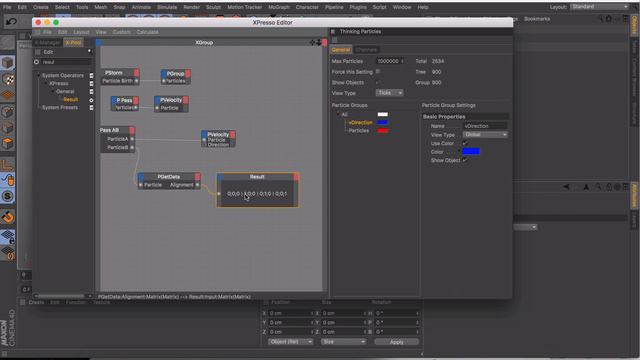
Task: Open the Layout Standard dropdown
Action: (600, 7)
